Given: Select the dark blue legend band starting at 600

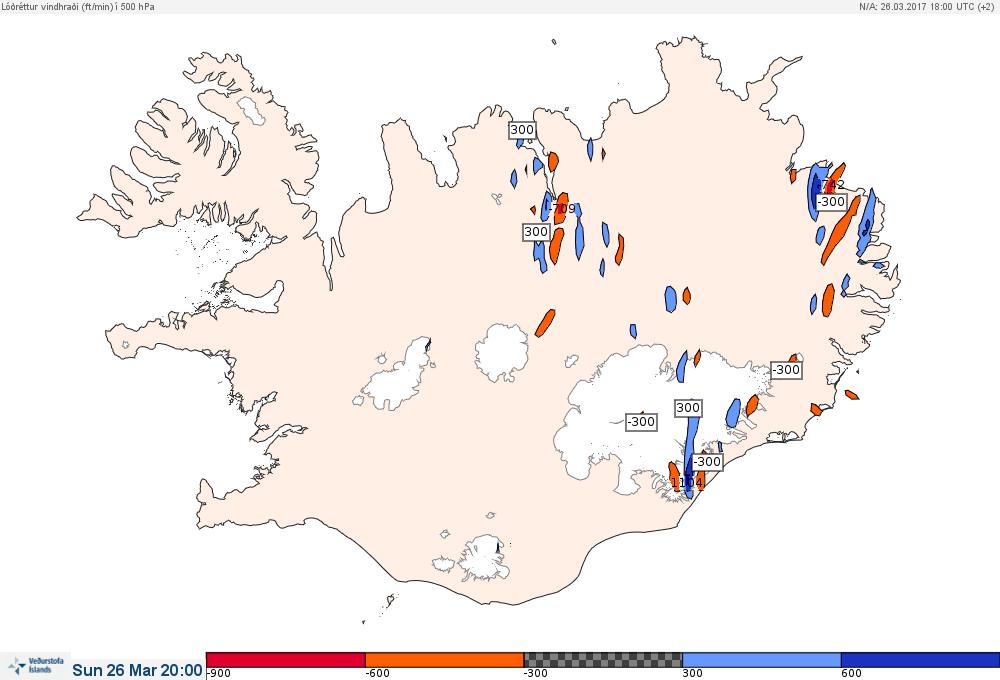Looking at the screenshot, I should [920, 660].
